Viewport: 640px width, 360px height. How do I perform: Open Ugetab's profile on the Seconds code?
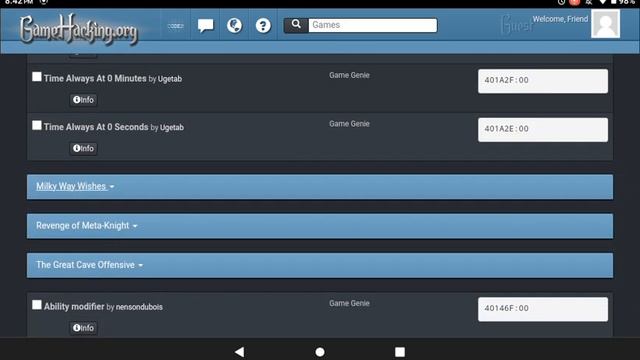pos(172,127)
